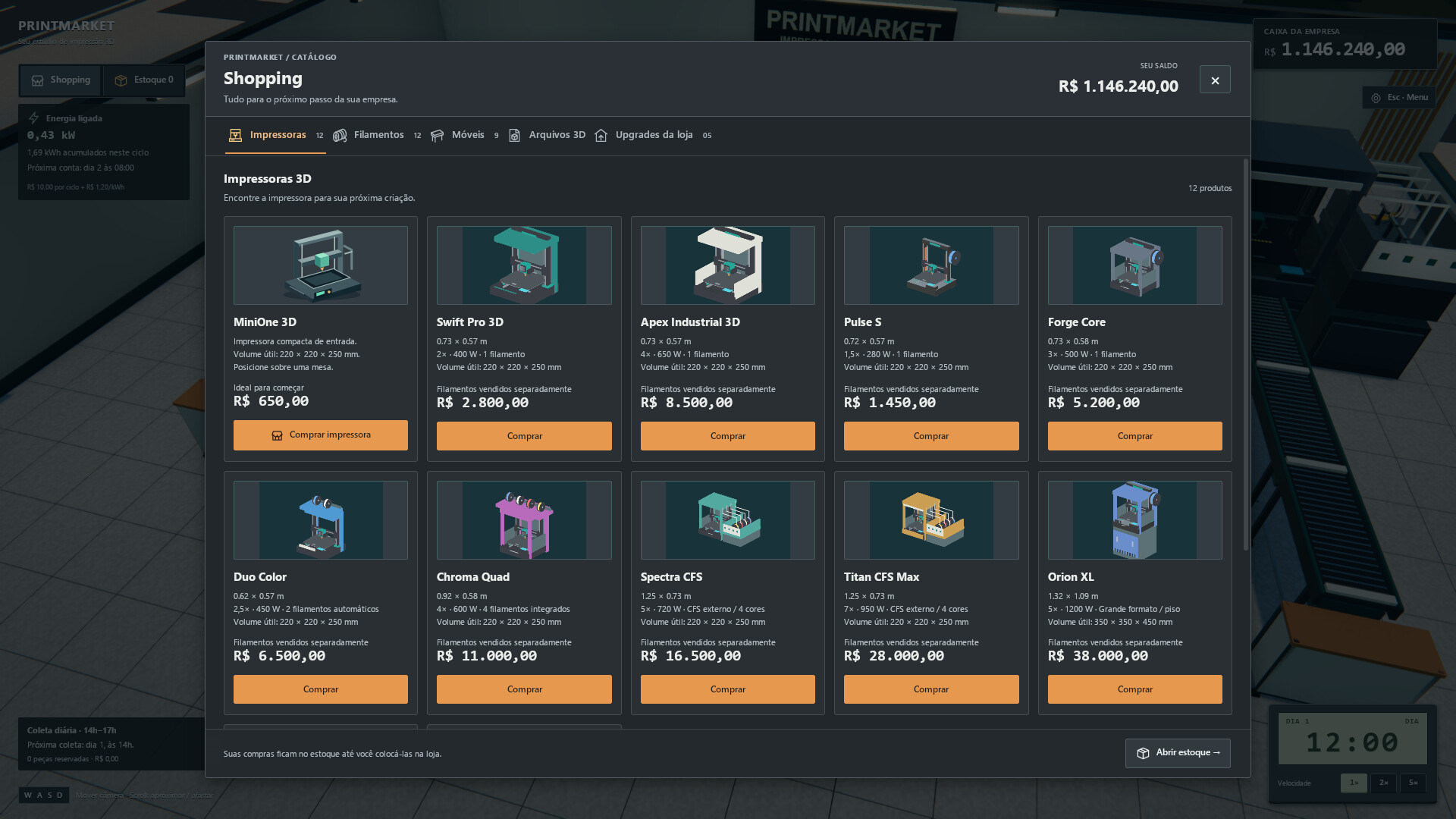Image resolution: width=1456 pixels, height=819 pixels.
Task: Click Comprar under Spectra CFS
Action: [x=728, y=689]
